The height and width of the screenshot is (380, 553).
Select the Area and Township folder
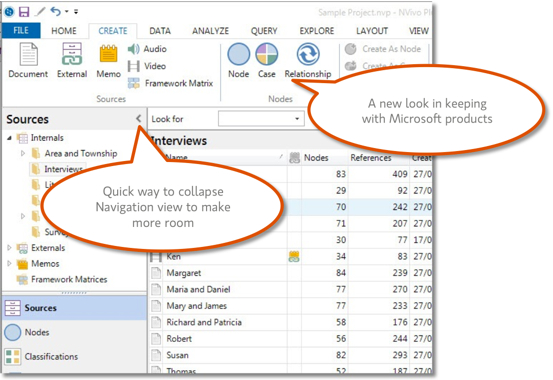click(x=81, y=153)
